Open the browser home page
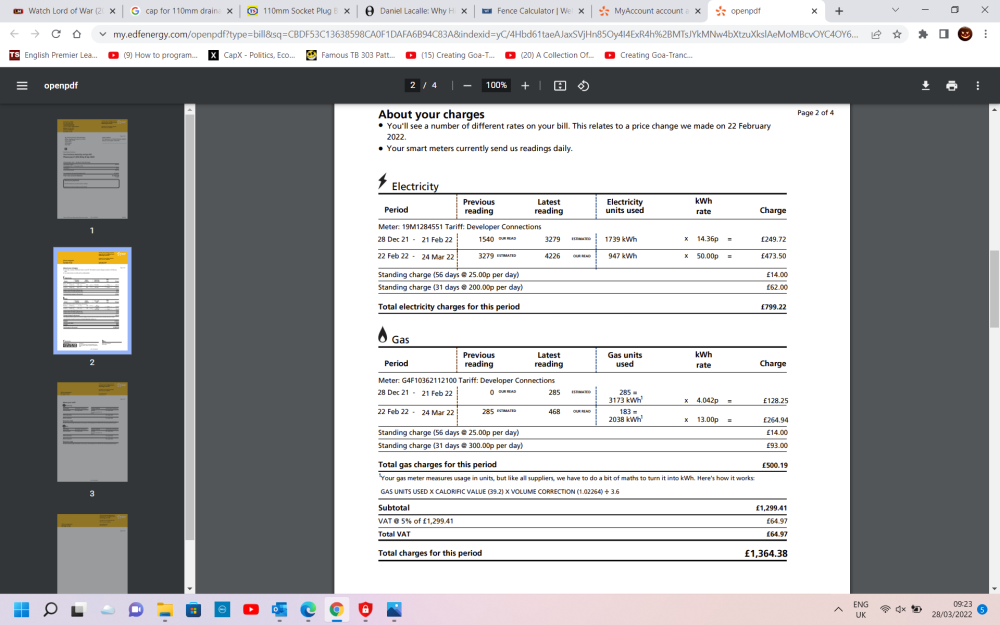This screenshot has width=1000, height=625. (77, 34)
